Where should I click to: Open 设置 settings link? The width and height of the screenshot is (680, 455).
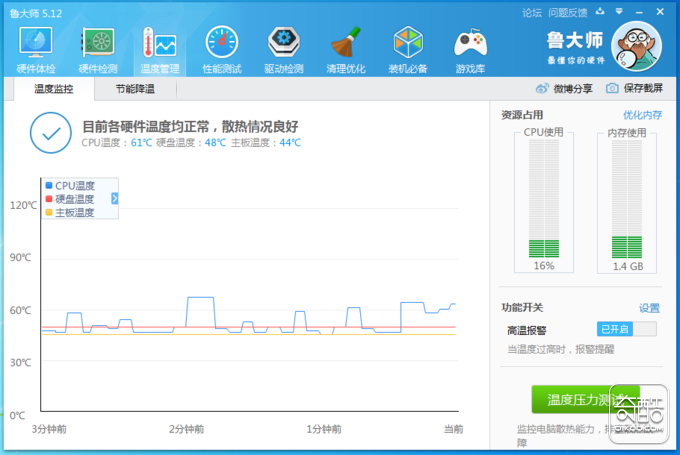click(x=649, y=308)
